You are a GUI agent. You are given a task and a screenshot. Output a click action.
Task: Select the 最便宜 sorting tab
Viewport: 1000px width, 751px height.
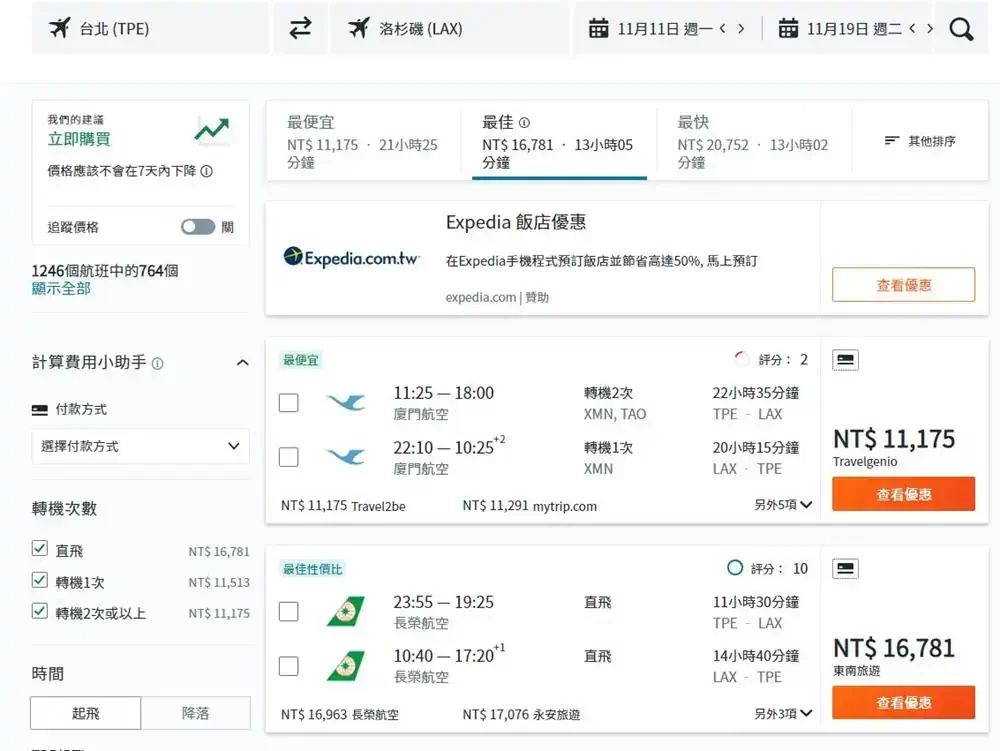click(x=364, y=141)
